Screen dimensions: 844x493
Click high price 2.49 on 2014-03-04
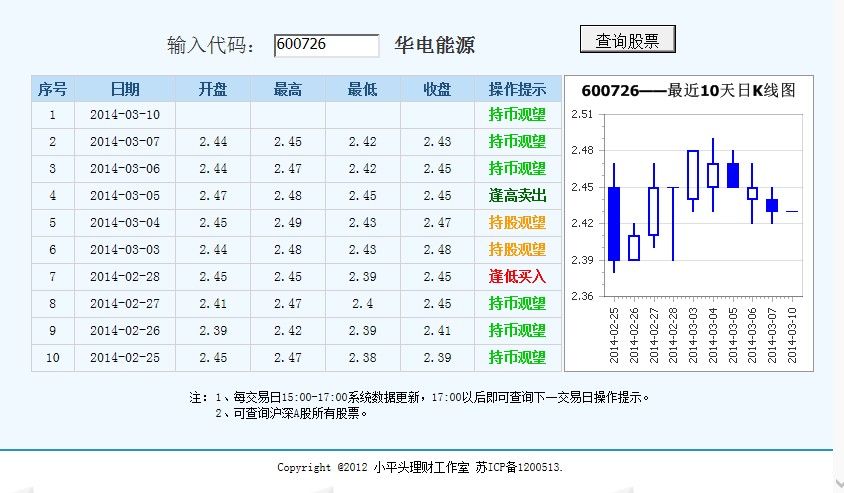click(288, 222)
